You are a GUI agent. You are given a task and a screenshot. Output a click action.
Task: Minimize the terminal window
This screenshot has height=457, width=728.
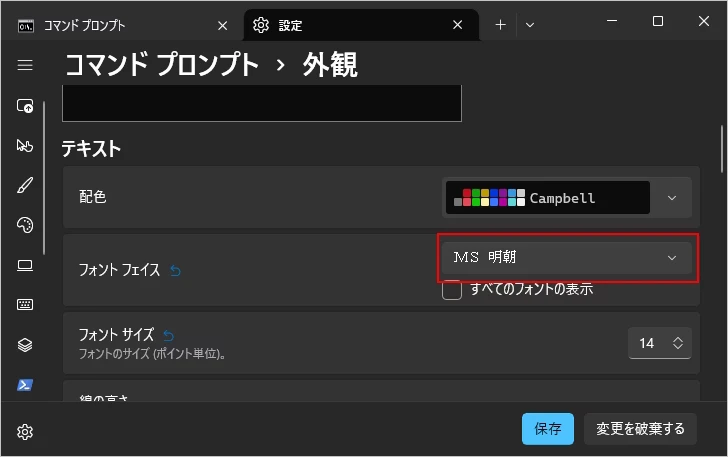(612, 21)
